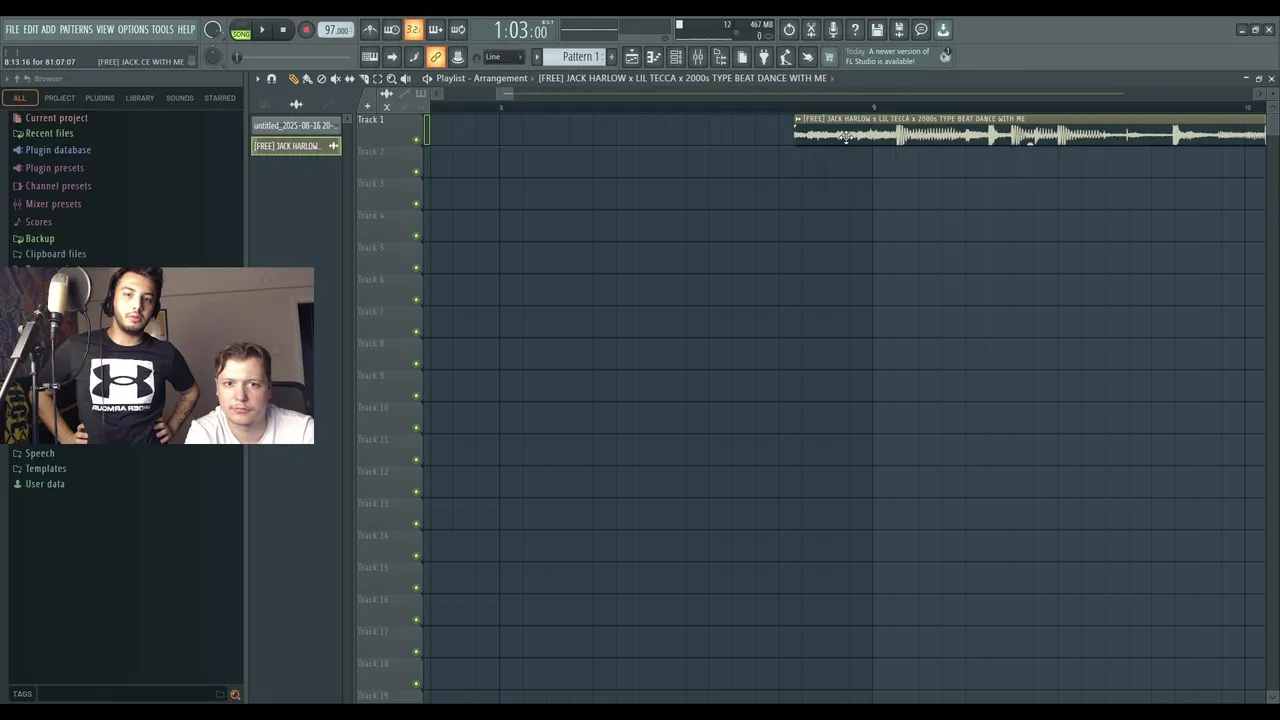Open the shopping cart content library icon
The width and height of the screenshot is (1280, 720).
coord(829,57)
